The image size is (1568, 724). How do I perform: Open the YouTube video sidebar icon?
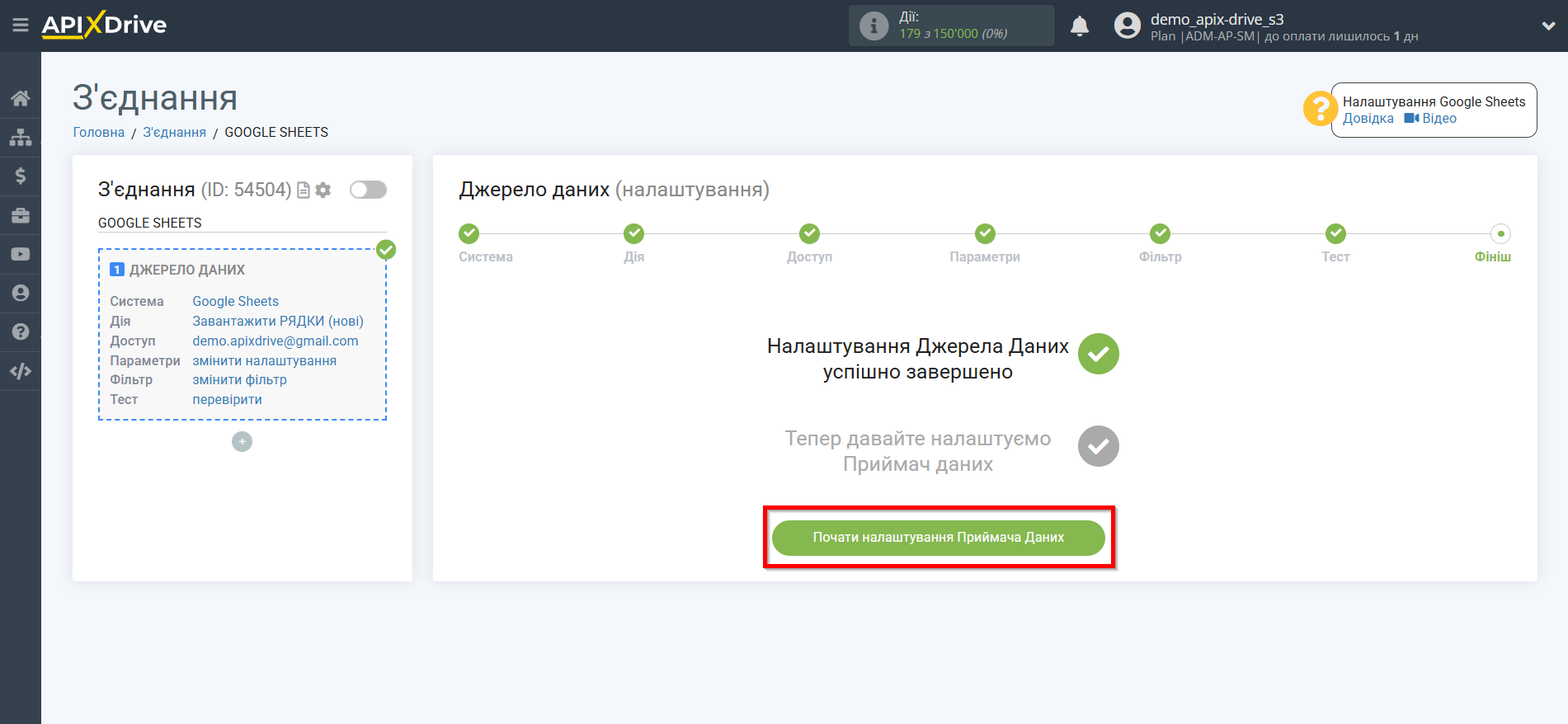tap(21, 254)
